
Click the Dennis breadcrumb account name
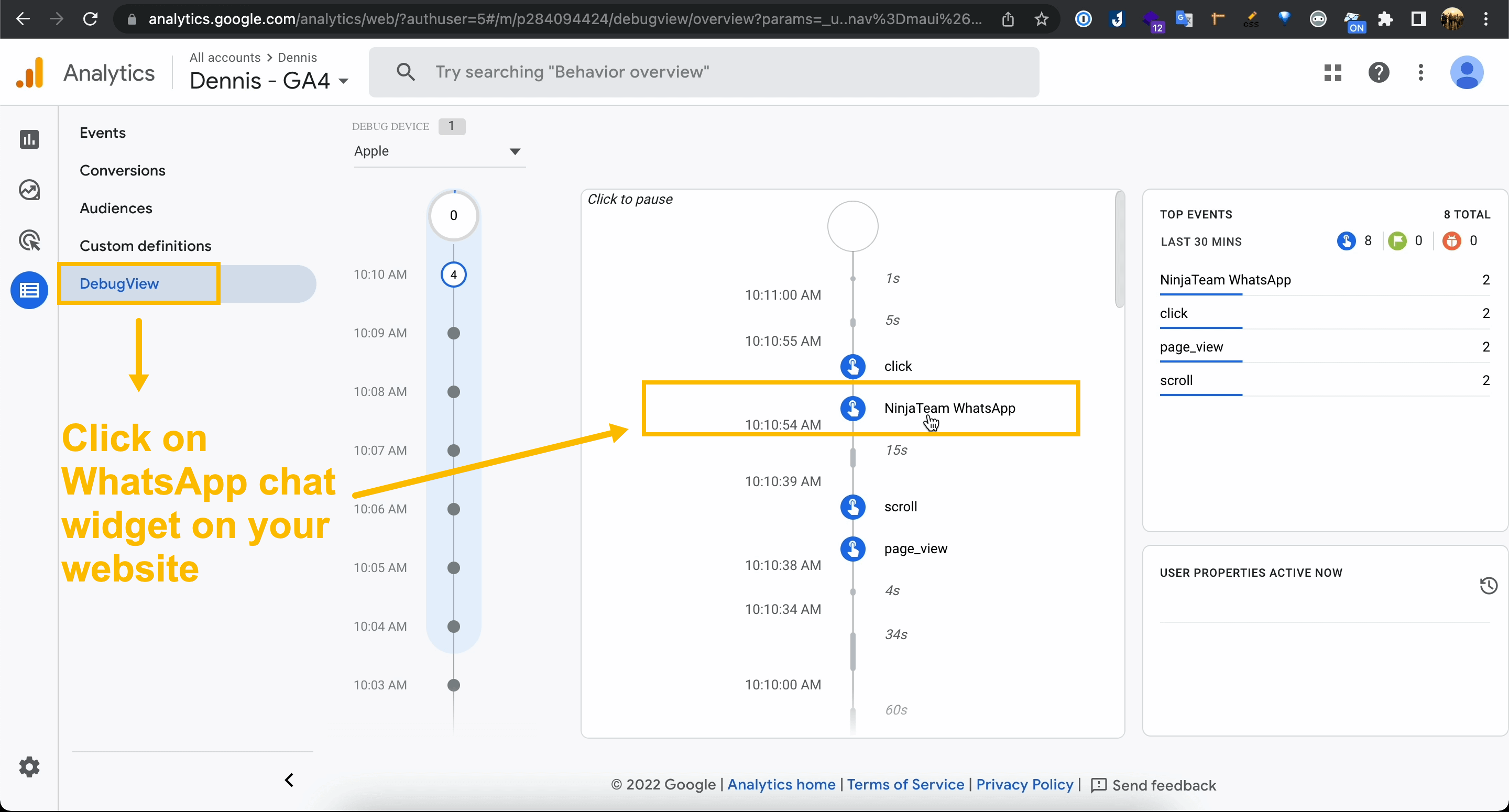297,58
